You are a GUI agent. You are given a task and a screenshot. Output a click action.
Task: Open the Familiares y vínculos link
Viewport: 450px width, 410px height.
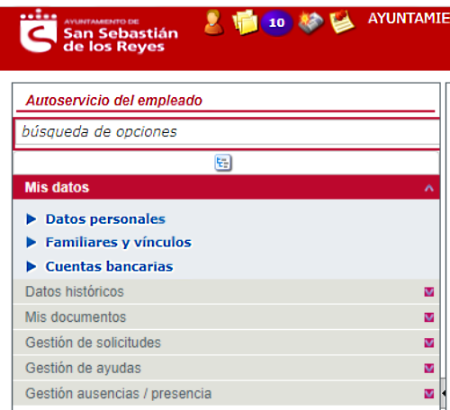pyautogui.click(x=118, y=242)
